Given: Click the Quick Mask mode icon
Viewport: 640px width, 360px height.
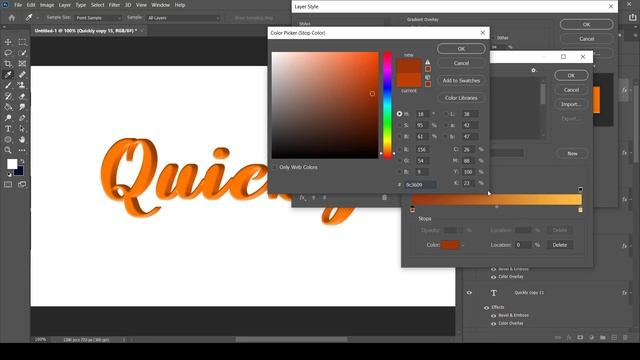Looking at the screenshot, I should click(8, 184).
